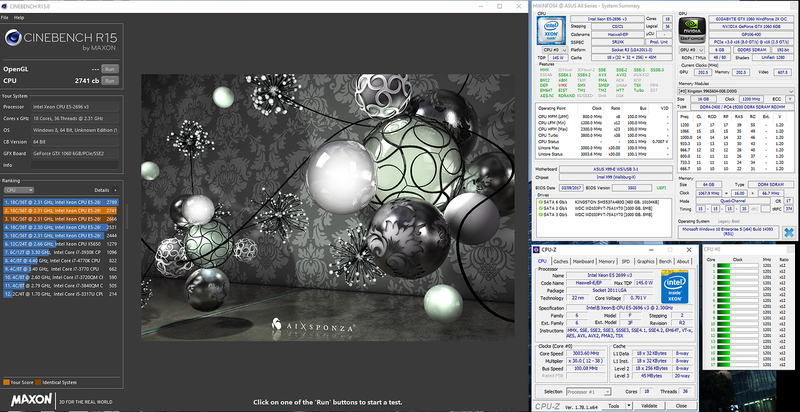Click the Validate button in CPU-Z
Screen dimensions: 800x412
(x=648, y=406)
